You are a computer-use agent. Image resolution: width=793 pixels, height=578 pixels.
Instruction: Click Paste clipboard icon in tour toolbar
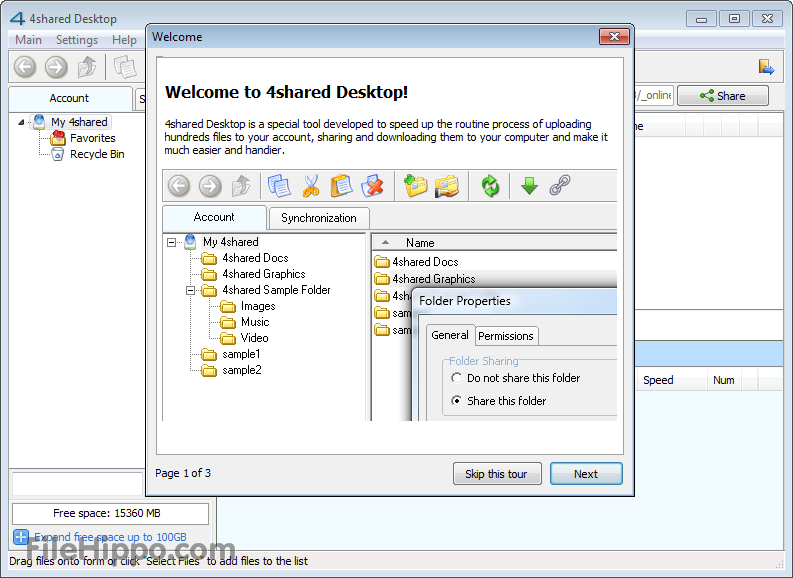tap(341, 186)
